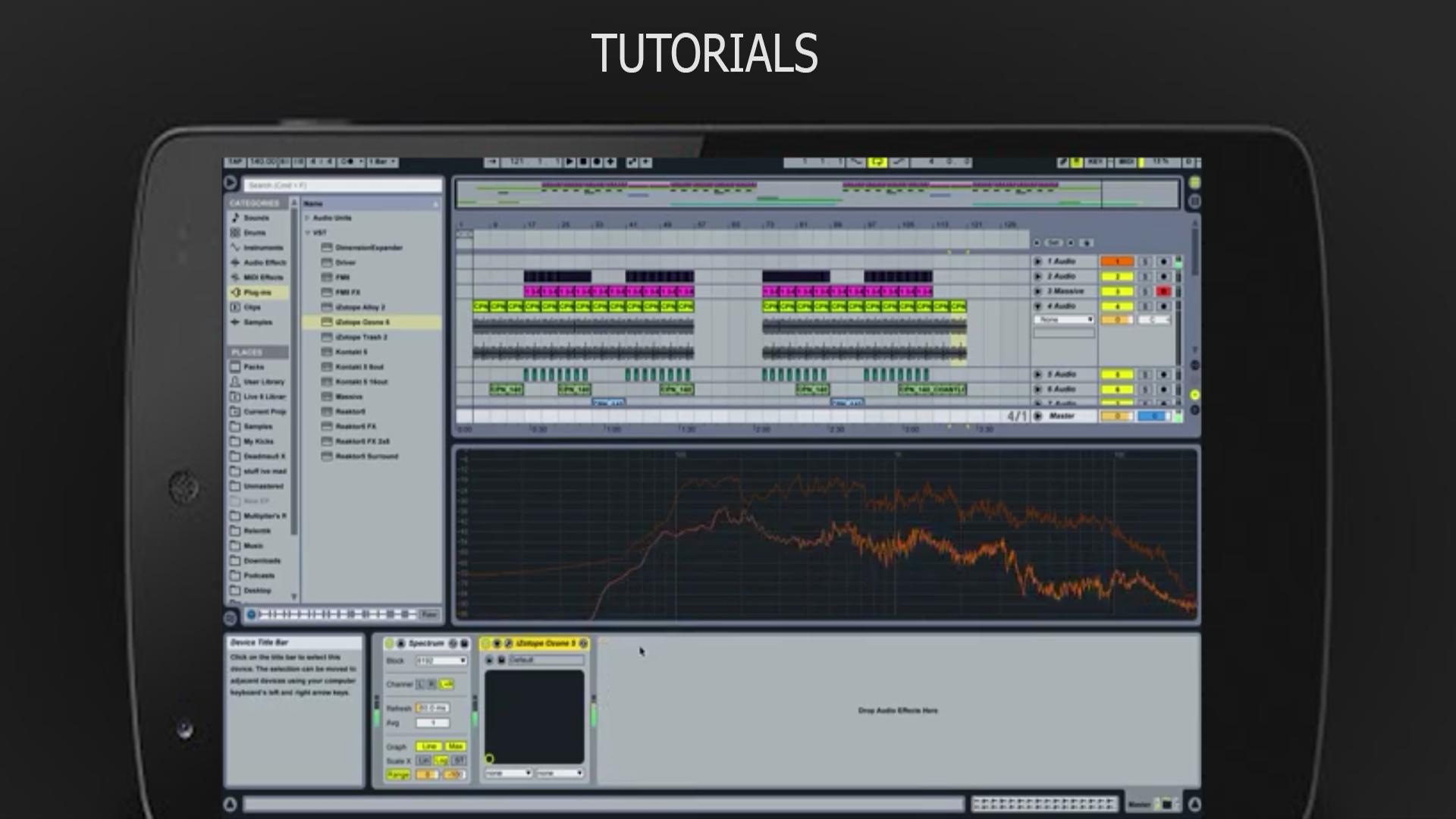Screen dimensions: 1456x819
Task: Unfold the 1 Audio track
Action: pyautogui.click(x=1038, y=262)
